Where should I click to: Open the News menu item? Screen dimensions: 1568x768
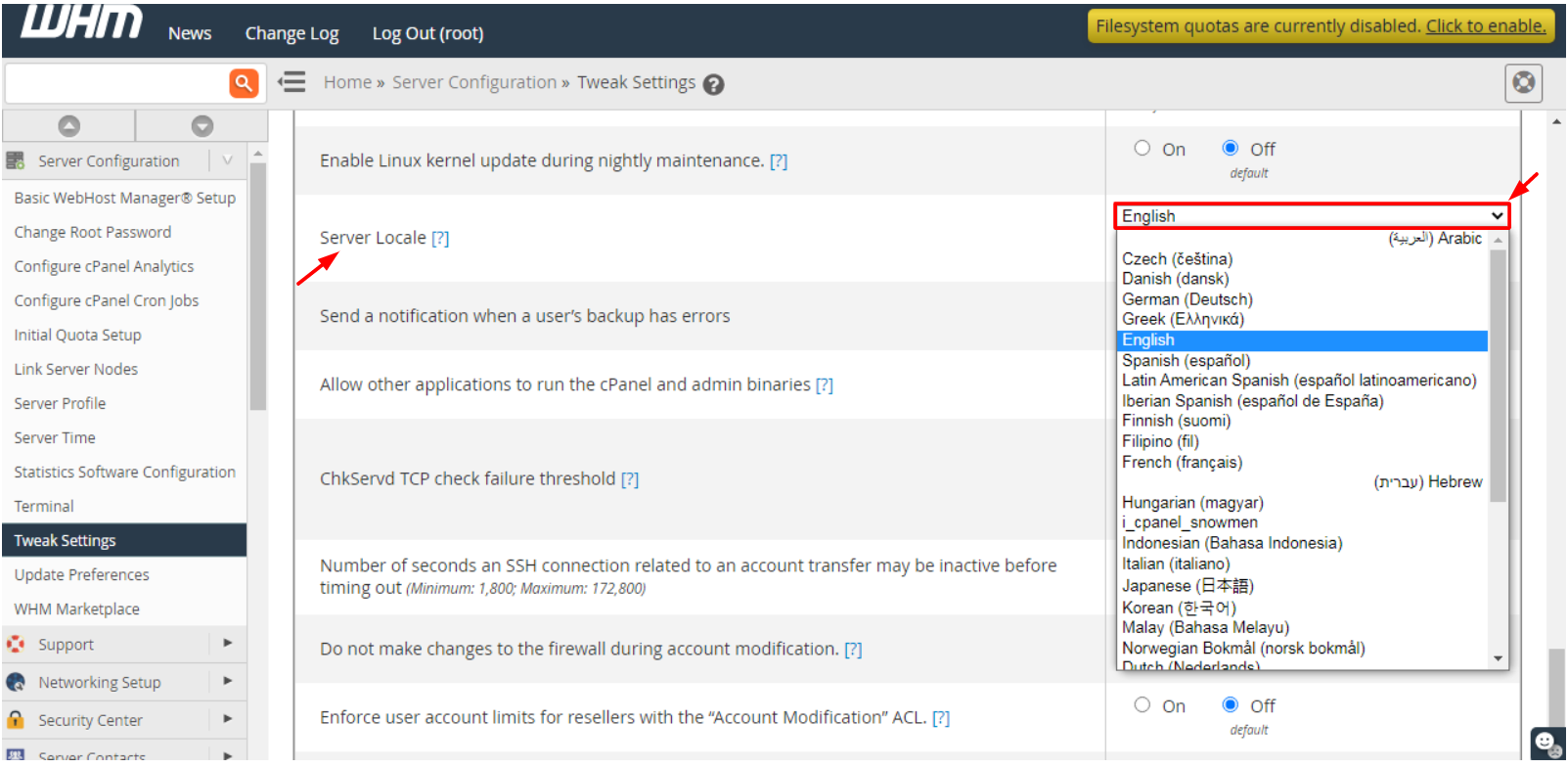tap(190, 33)
